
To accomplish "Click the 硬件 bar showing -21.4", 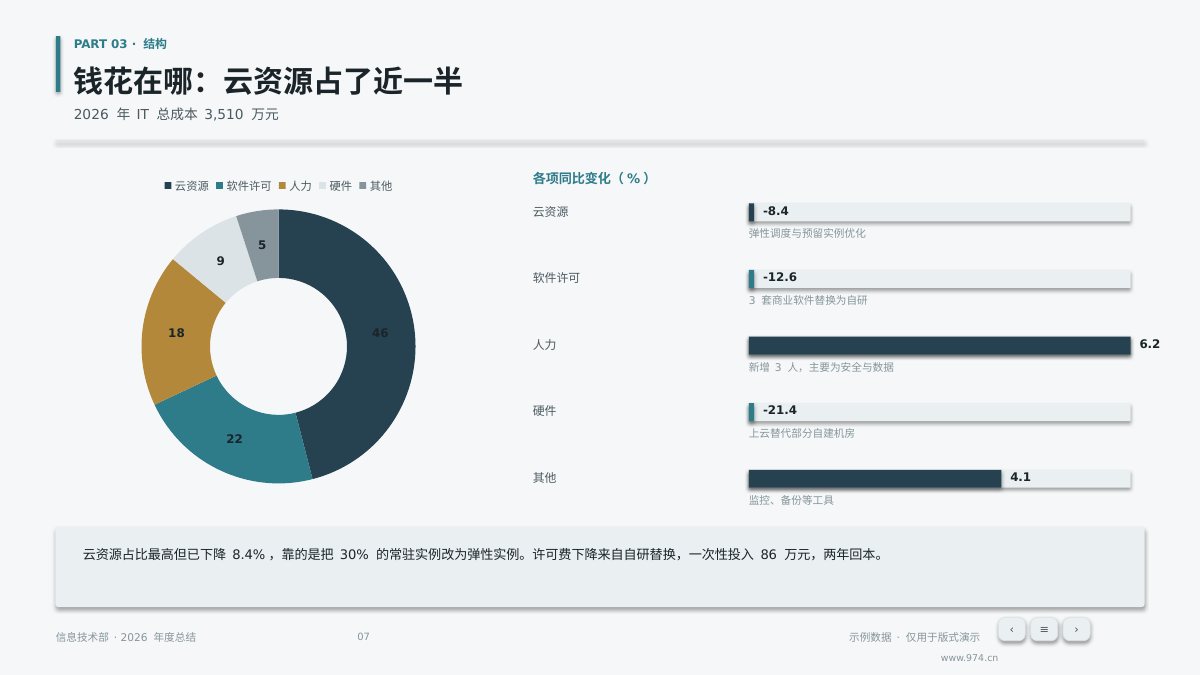I will coord(940,411).
